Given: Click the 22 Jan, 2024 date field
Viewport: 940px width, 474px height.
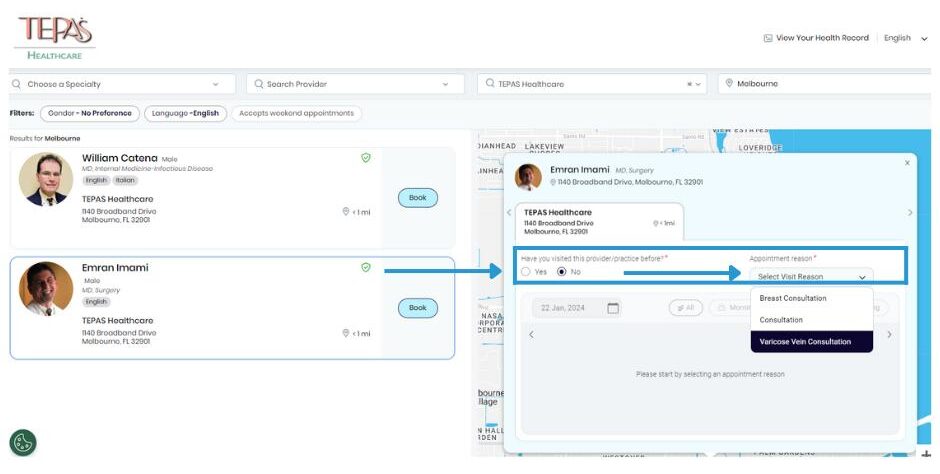Looking at the screenshot, I should coord(577,308).
